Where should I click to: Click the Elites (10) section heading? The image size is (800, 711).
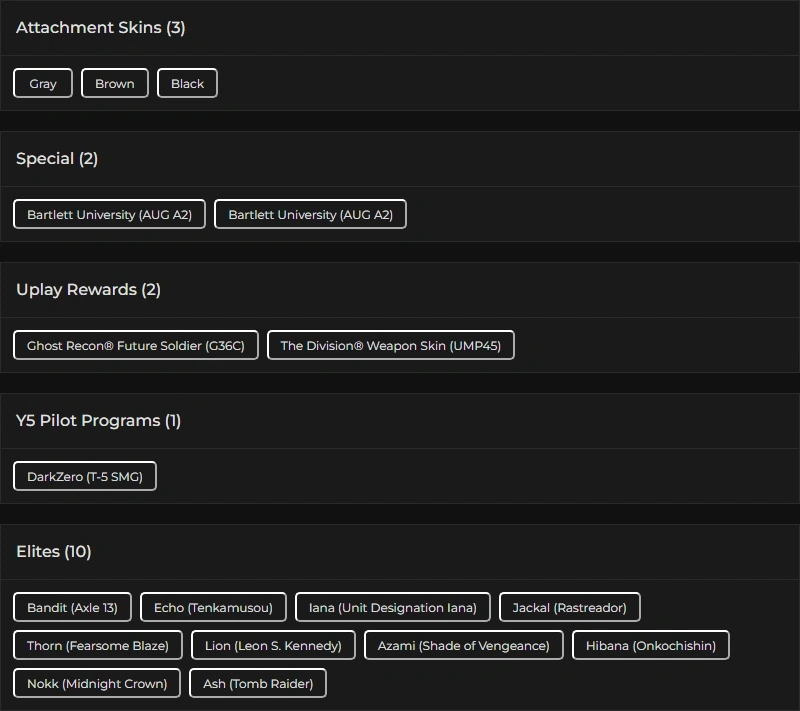point(54,552)
